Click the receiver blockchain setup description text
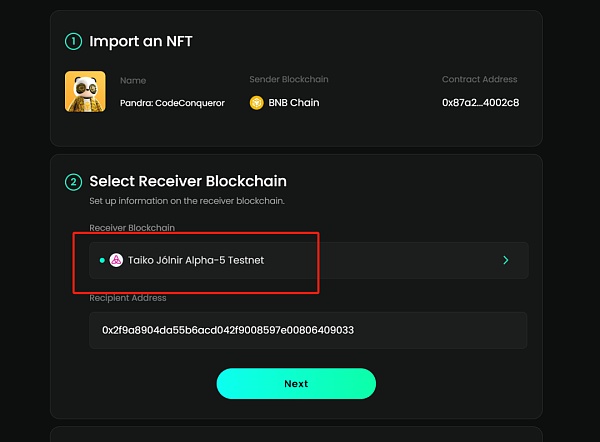This screenshot has width=600, height=442. pos(187,201)
